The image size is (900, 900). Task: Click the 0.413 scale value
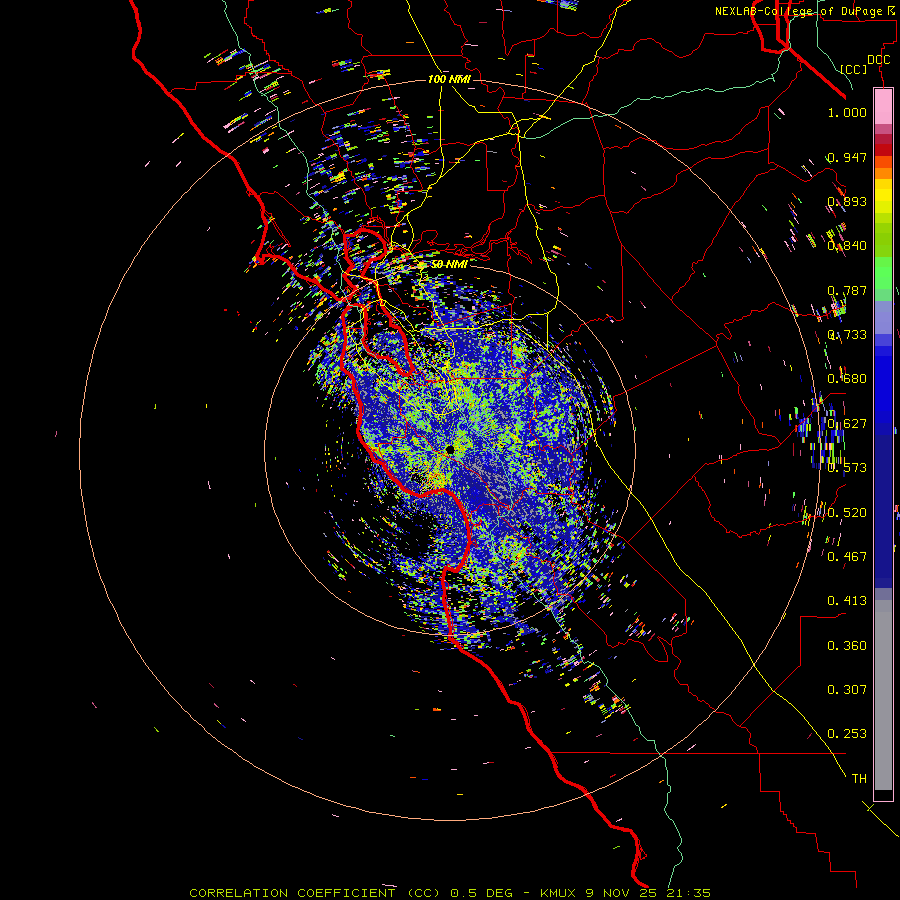click(x=847, y=601)
